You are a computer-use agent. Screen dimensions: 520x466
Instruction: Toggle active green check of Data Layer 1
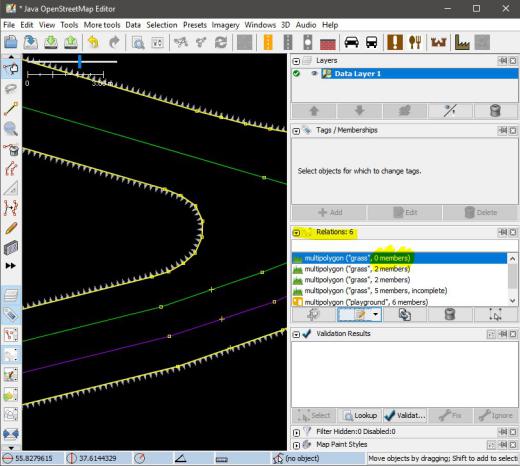296,73
